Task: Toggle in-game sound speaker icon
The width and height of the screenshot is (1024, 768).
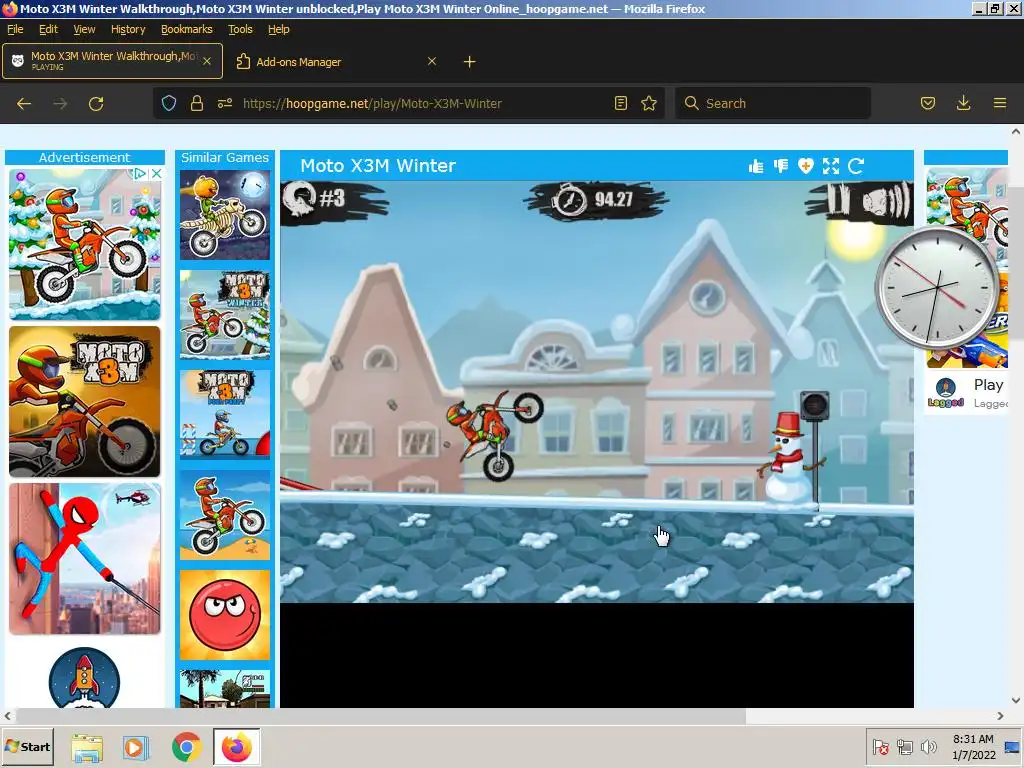Action: (x=886, y=201)
